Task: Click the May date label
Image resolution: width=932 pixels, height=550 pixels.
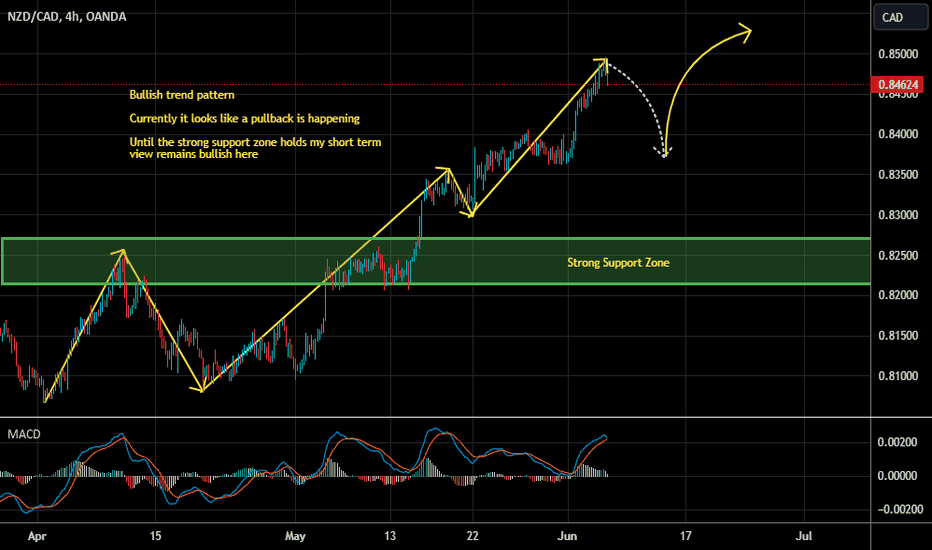Action: (x=295, y=536)
